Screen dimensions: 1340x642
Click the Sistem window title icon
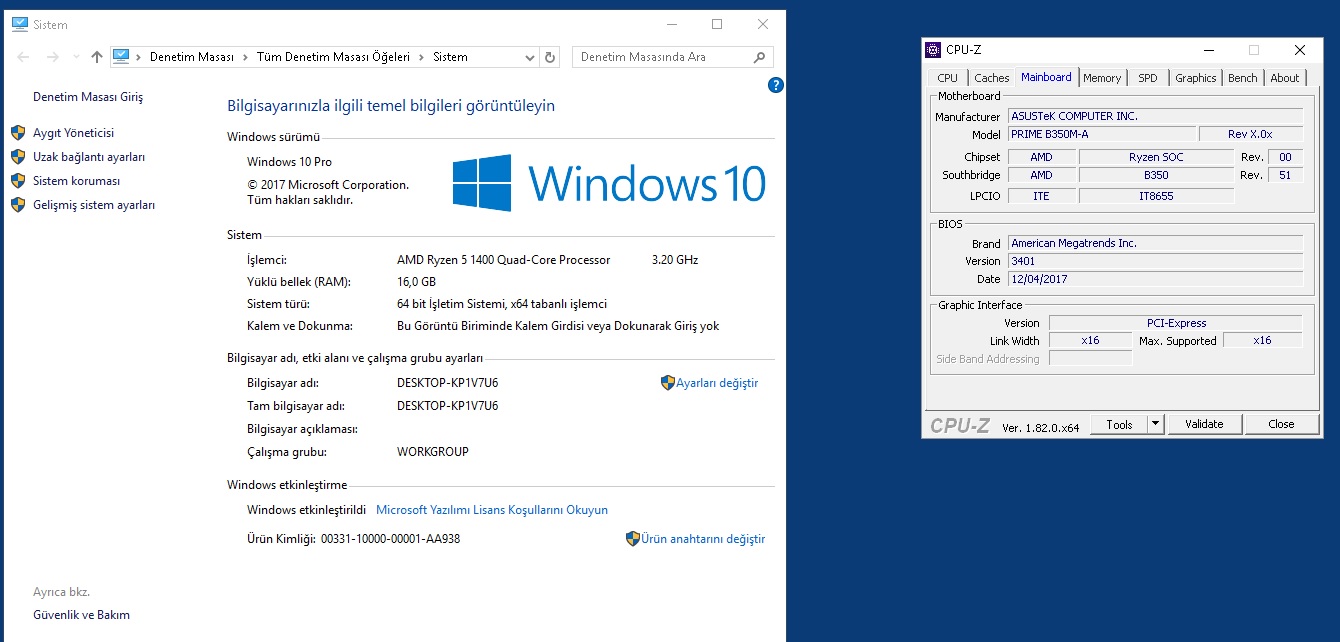(x=19, y=24)
